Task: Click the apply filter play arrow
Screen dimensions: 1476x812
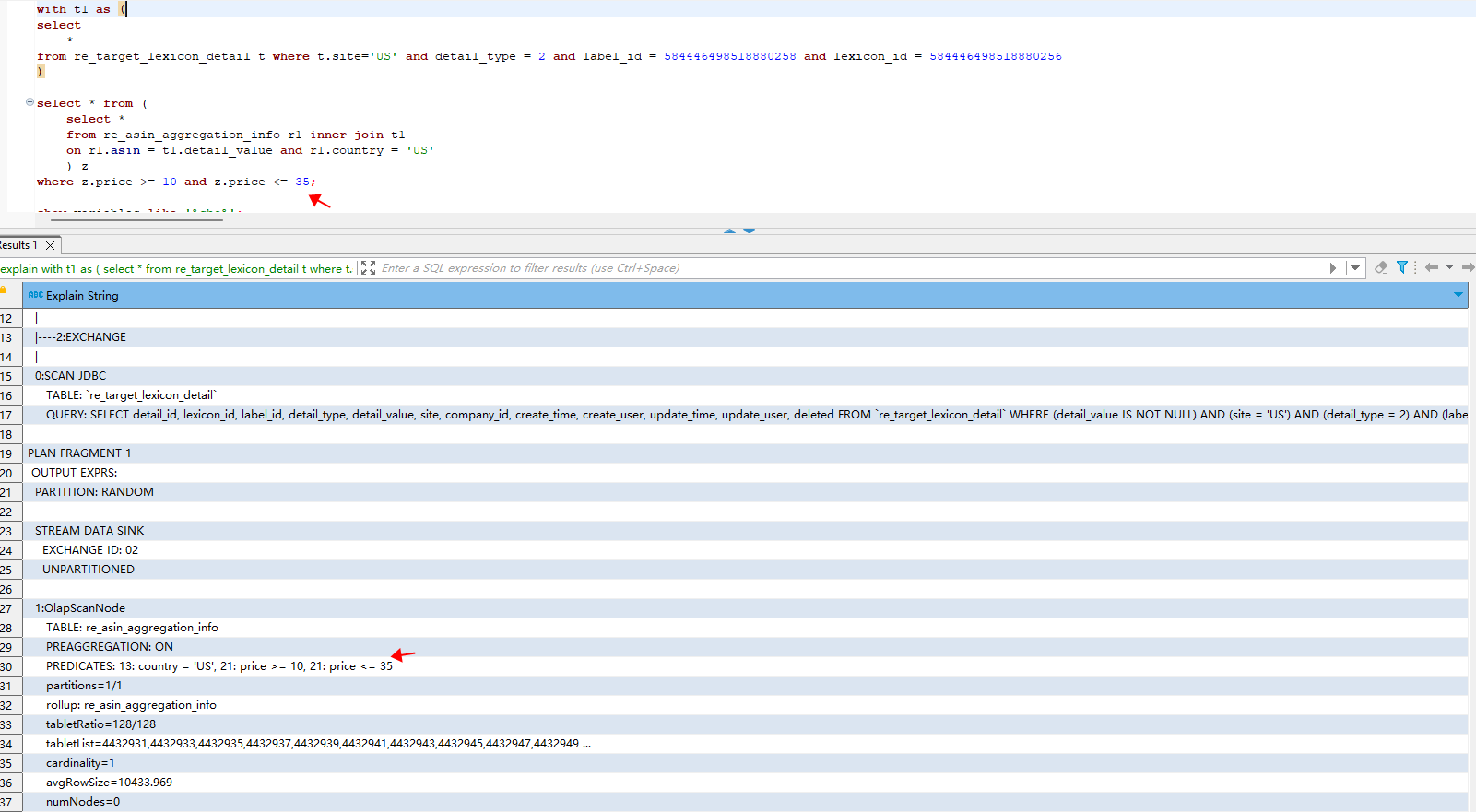Action: [1332, 268]
